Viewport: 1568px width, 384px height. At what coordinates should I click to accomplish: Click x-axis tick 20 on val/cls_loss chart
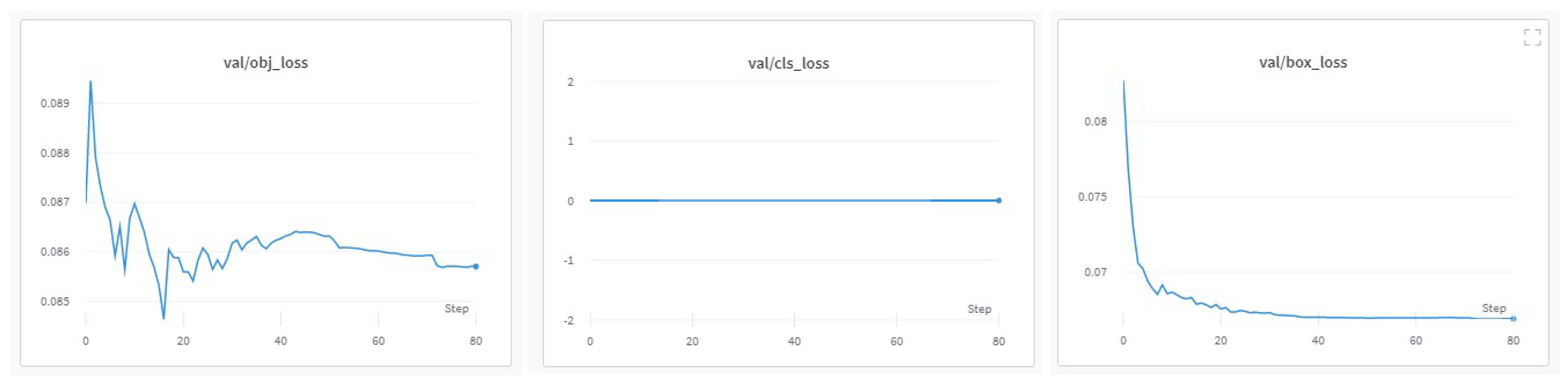(x=692, y=341)
